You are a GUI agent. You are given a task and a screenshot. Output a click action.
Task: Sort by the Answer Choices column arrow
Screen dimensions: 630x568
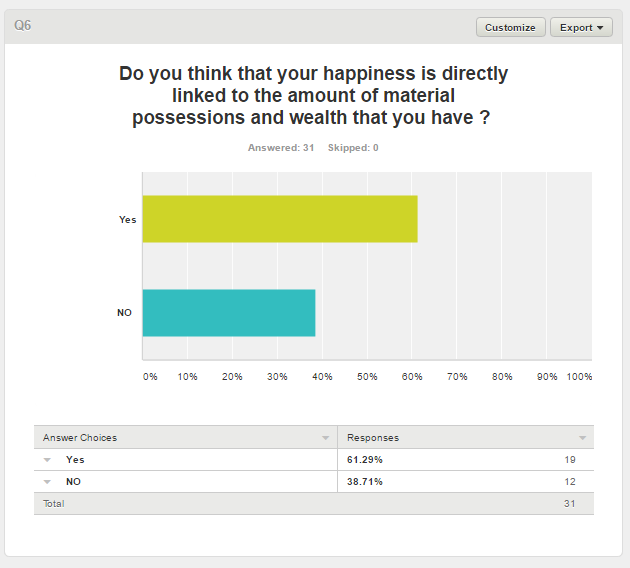pyautogui.click(x=325, y=438)
